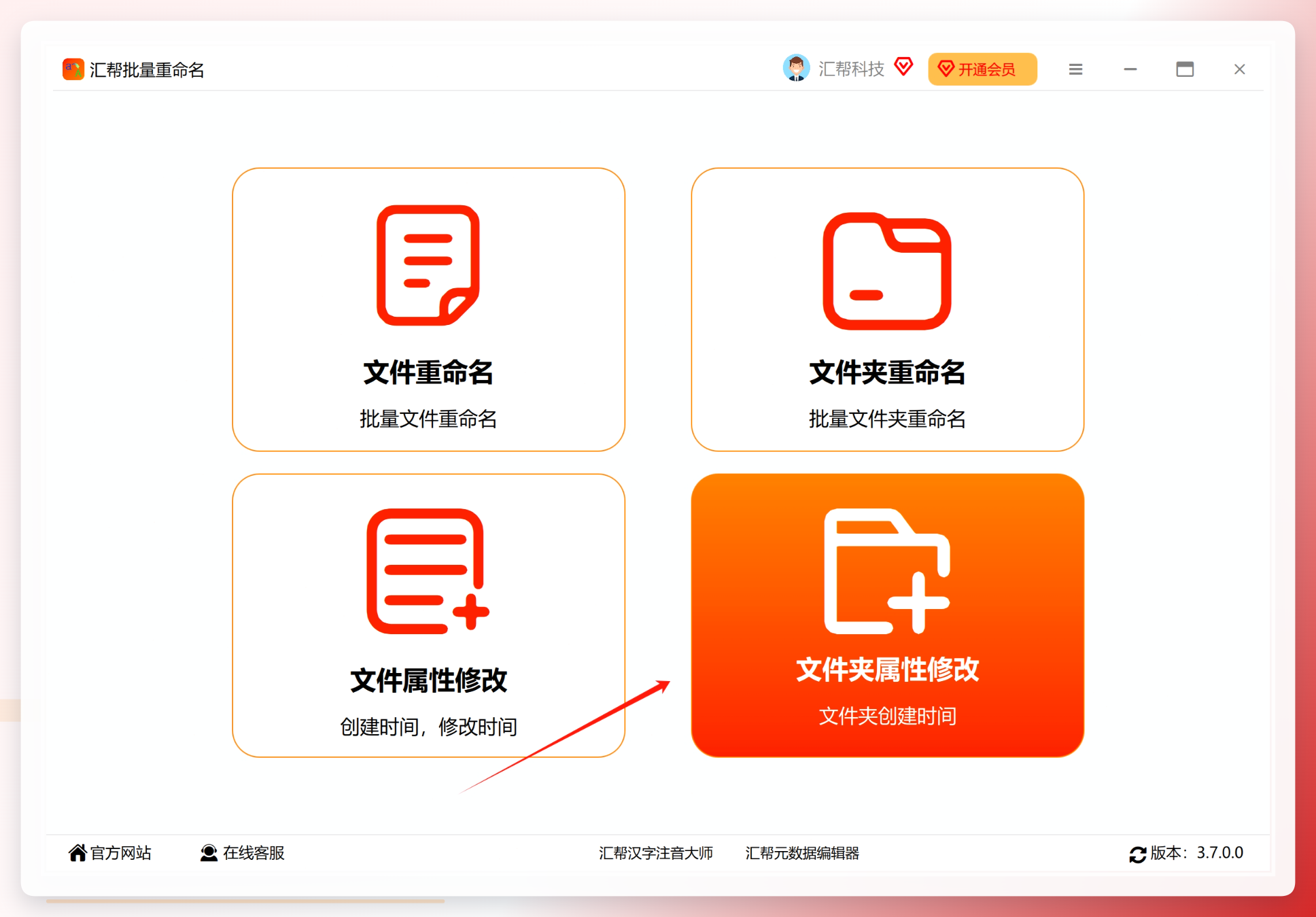Click the 批量文件夹重命名 subtitle text
1316x917 pixels.
pos(887,419)
